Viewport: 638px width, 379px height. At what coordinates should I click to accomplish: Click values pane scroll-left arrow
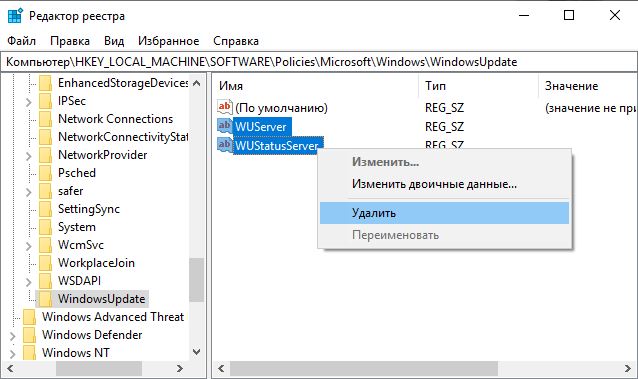tap(221, 369)
